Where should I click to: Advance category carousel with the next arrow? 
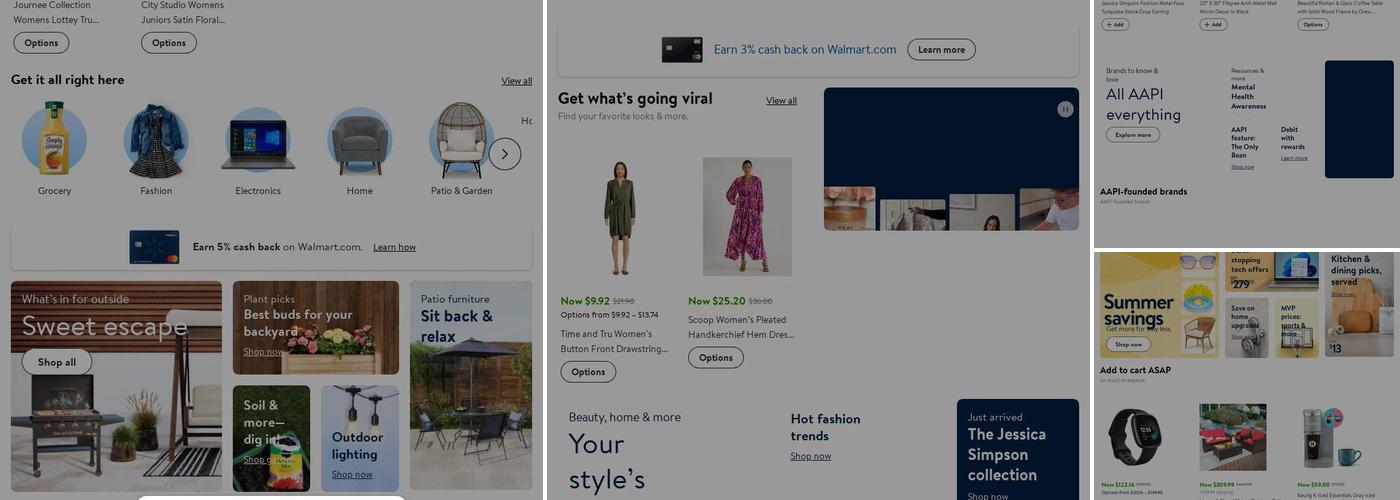point(505,154)
